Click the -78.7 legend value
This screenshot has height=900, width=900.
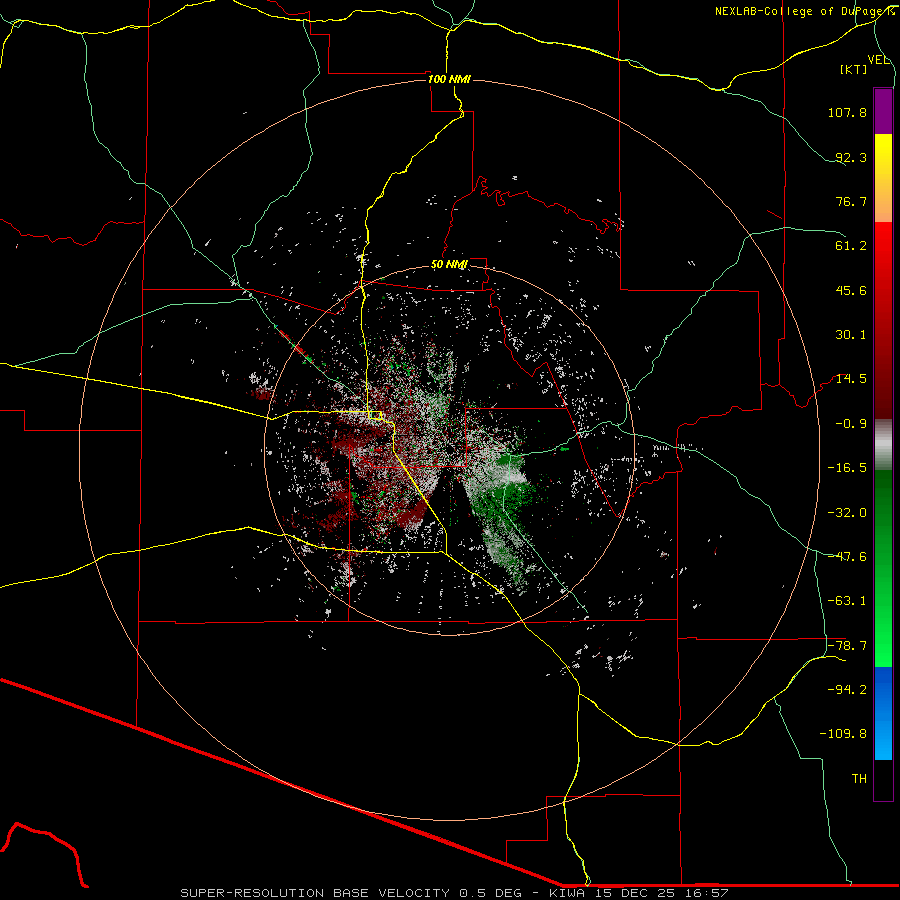click(x=847, y=646)
